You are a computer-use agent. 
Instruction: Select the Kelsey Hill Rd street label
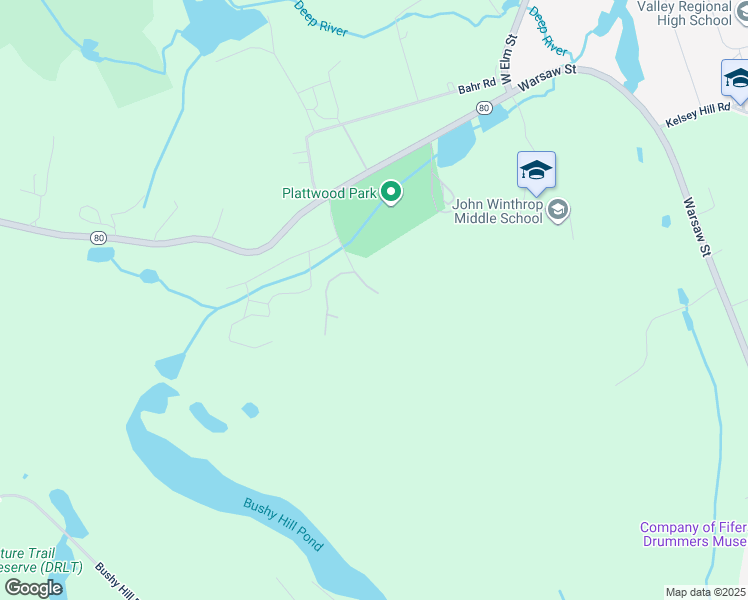coord(697,115)
